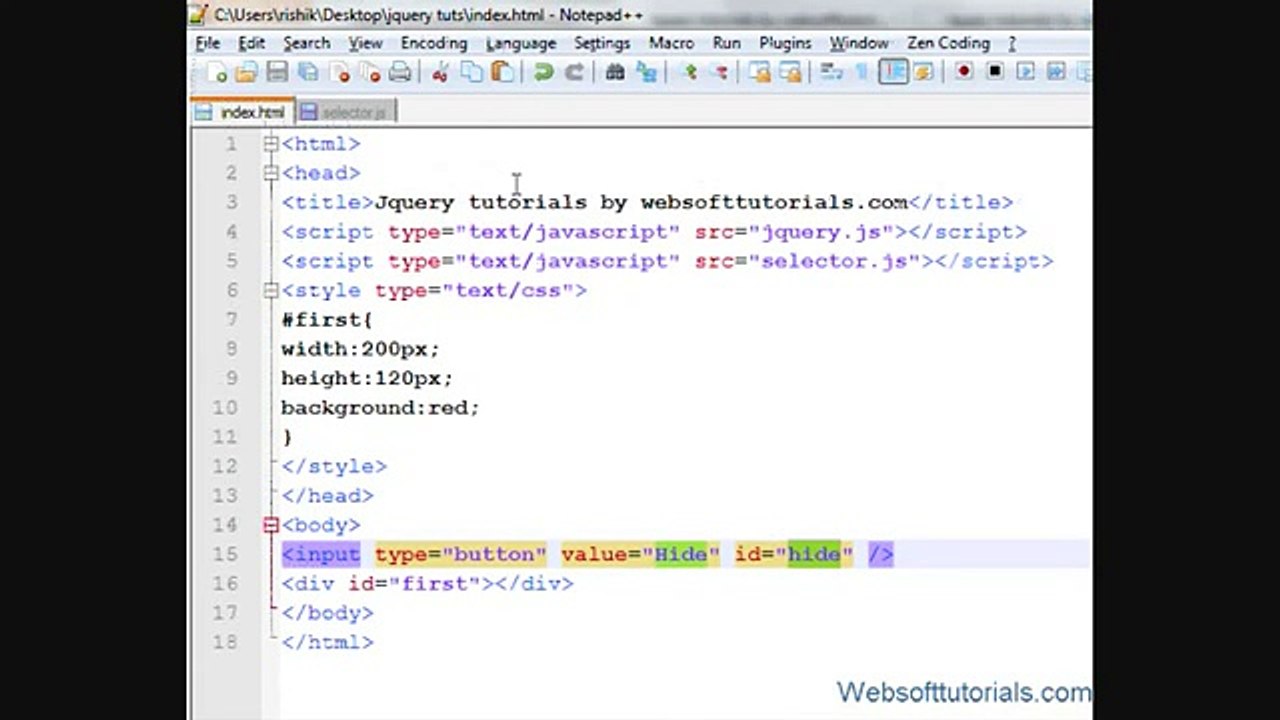This screenshot has width=1280, height=720.
Task: Open the Plugins menu
Action: click(x=785, y=43)
